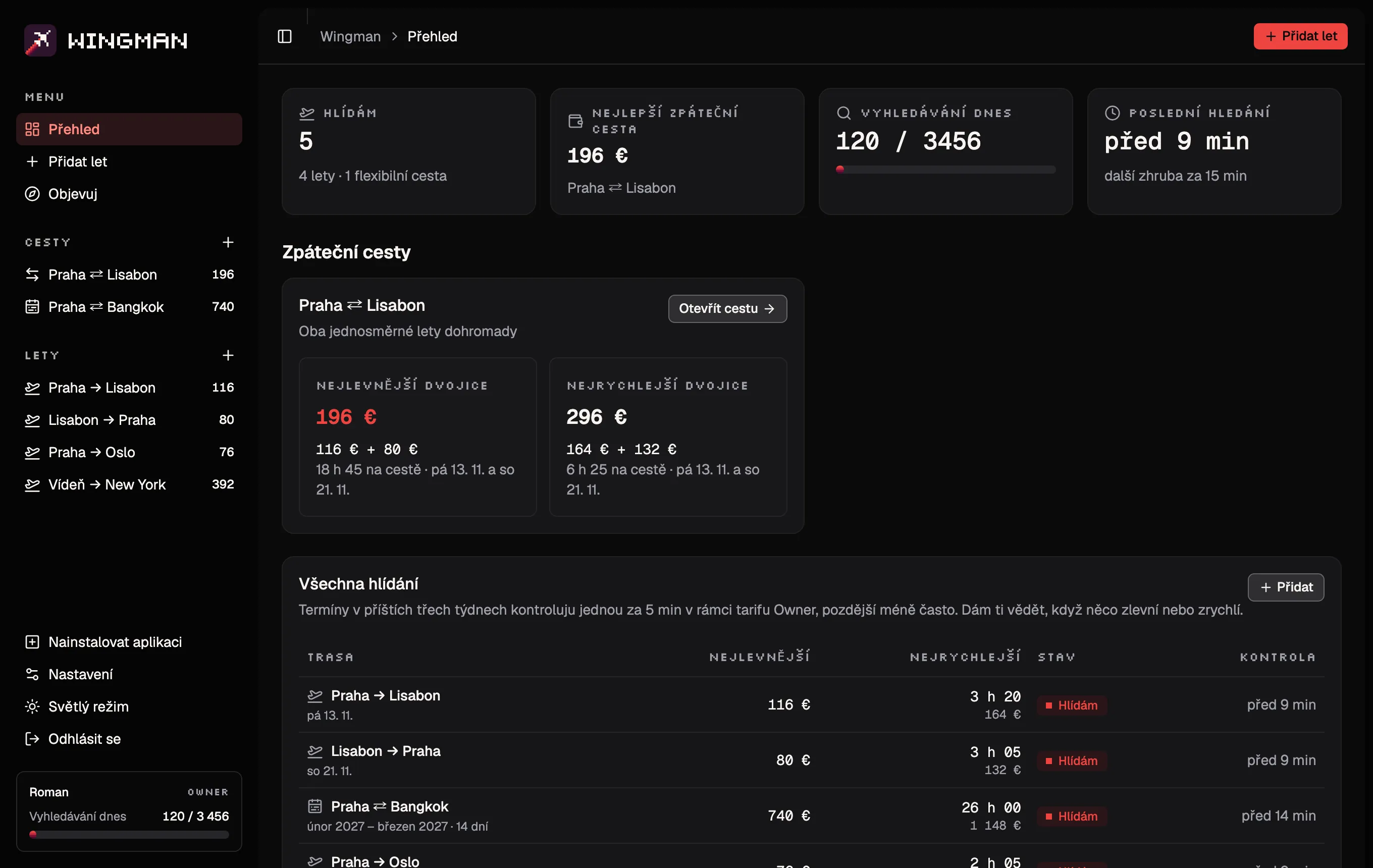Click the Vyhledávání dnes card progress bar
1373x868 pixels.
click(x=945, y=169)
